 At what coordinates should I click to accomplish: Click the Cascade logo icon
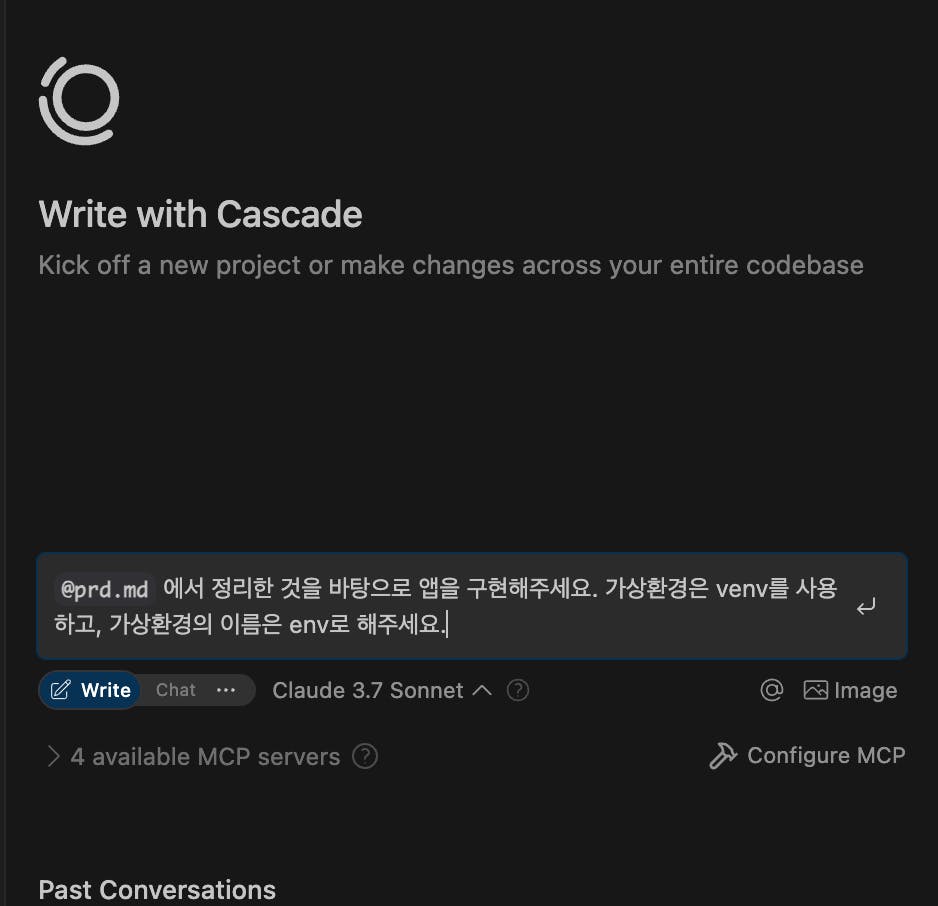click(79, 100)
